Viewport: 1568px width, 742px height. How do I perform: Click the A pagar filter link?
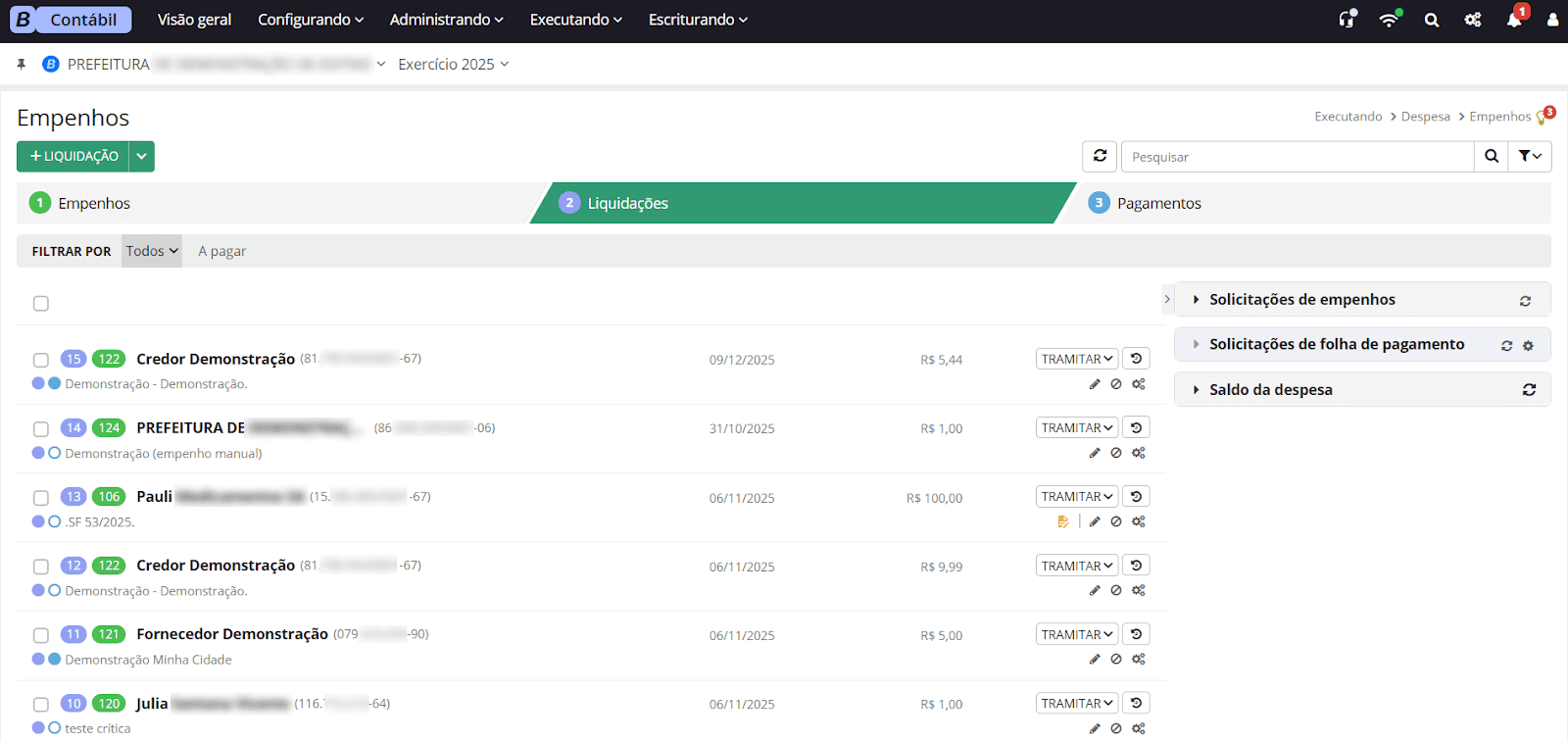point(221,252)
